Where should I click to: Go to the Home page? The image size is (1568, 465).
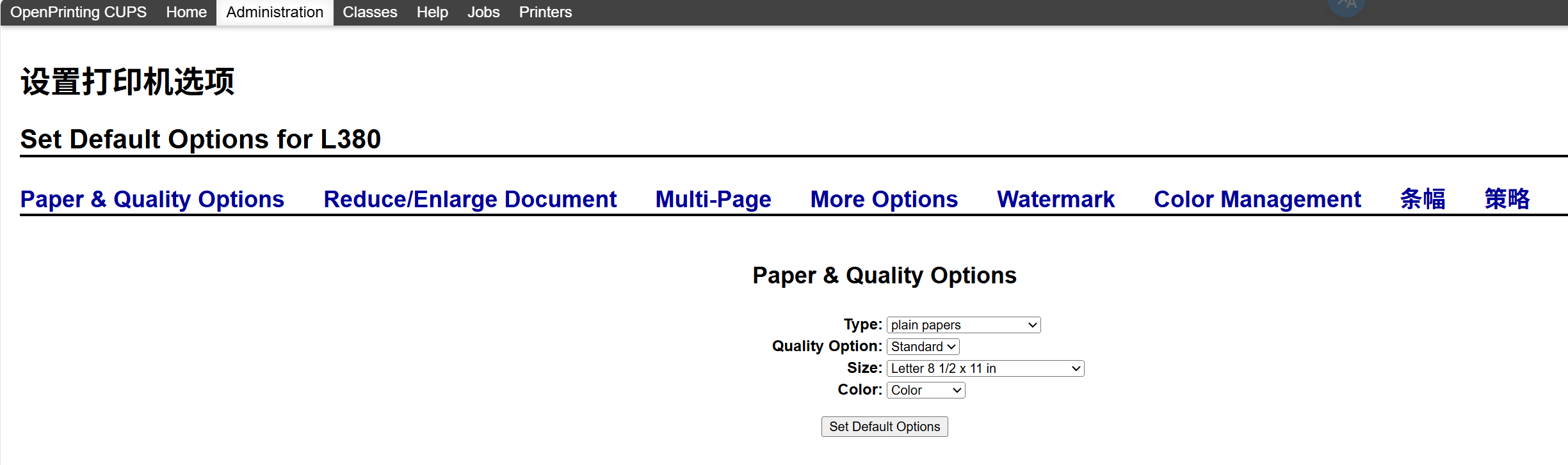[186, 12]
